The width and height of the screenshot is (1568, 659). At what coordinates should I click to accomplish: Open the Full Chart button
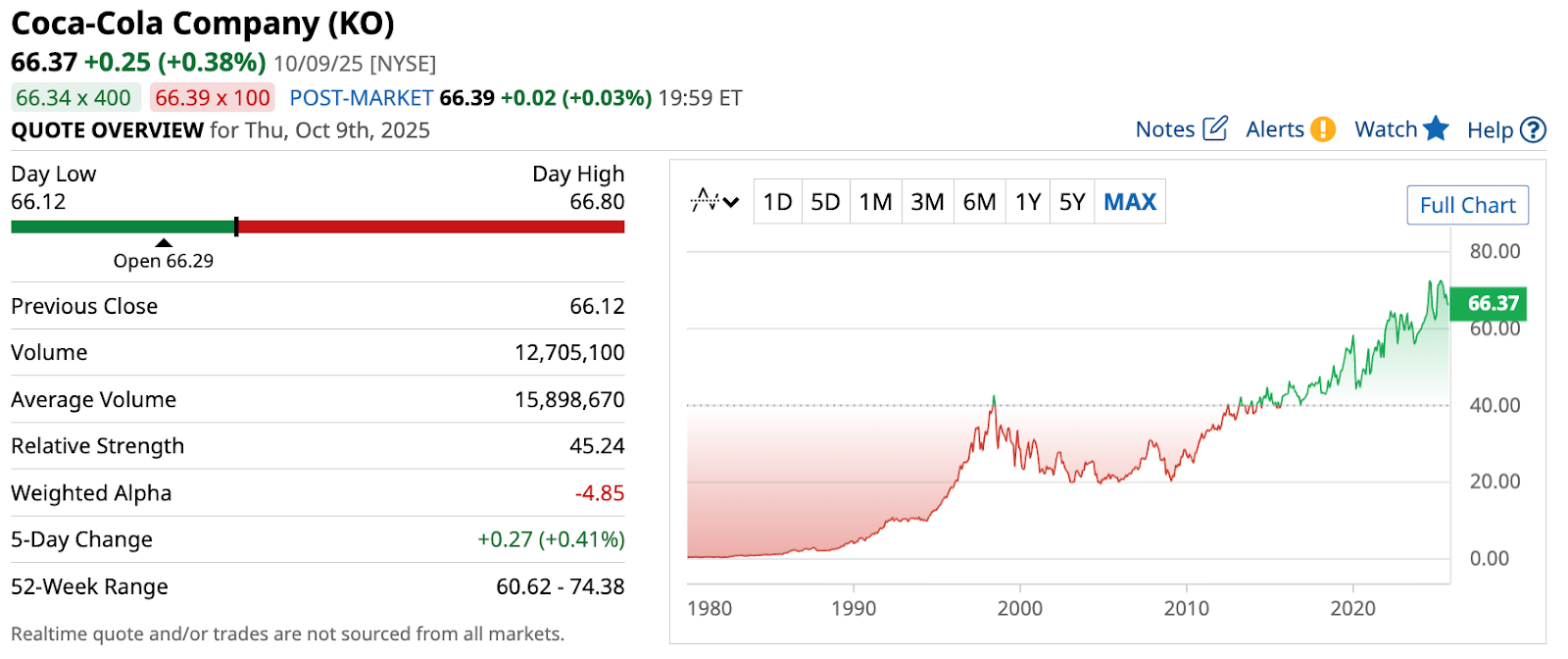[x=1467, y=205]
